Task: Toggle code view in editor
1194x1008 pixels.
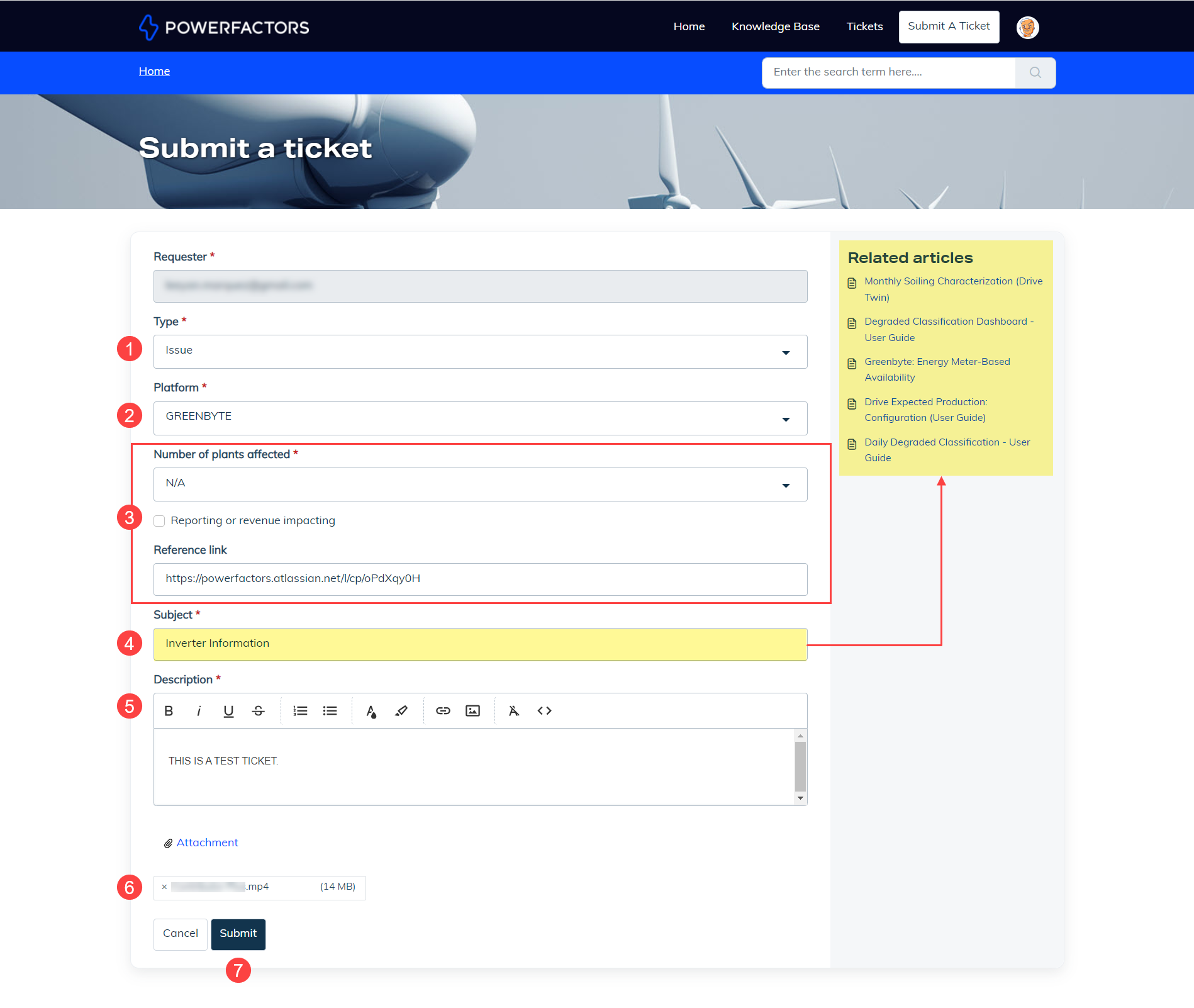Action: (544, 710)
